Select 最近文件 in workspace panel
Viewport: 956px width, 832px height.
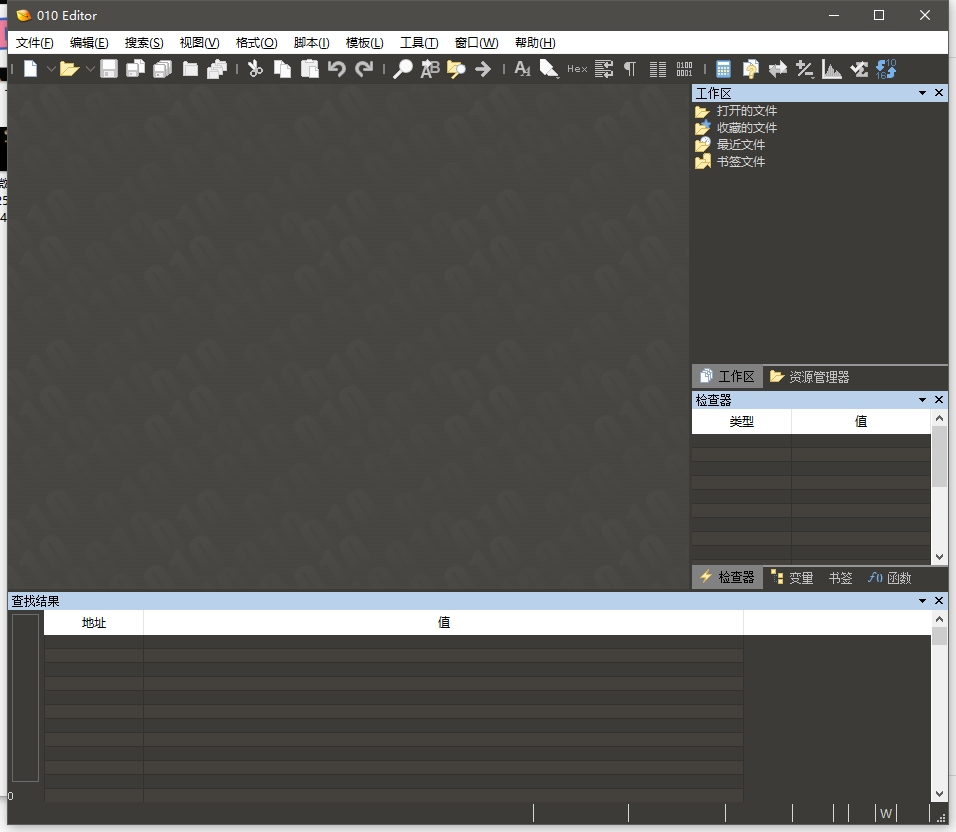click(741, 145)
